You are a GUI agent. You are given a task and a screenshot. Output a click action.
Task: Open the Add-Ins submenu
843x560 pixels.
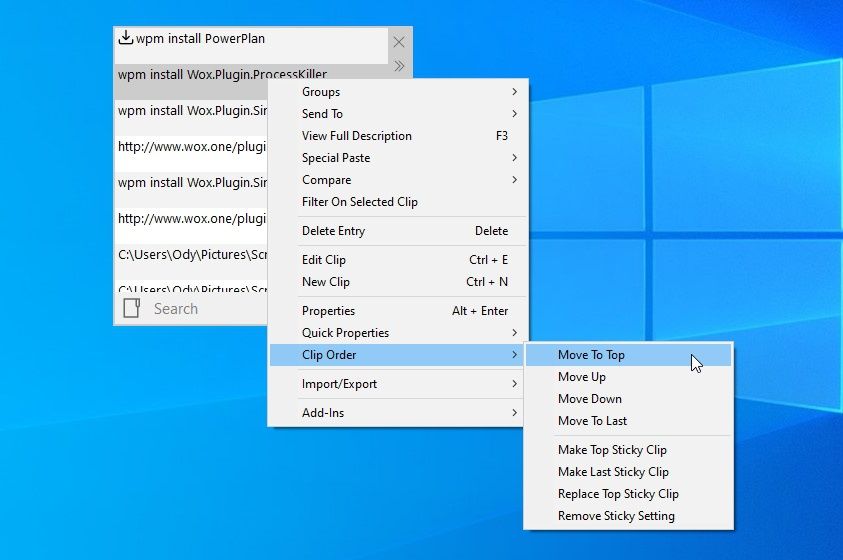click(x=398, y=413)
